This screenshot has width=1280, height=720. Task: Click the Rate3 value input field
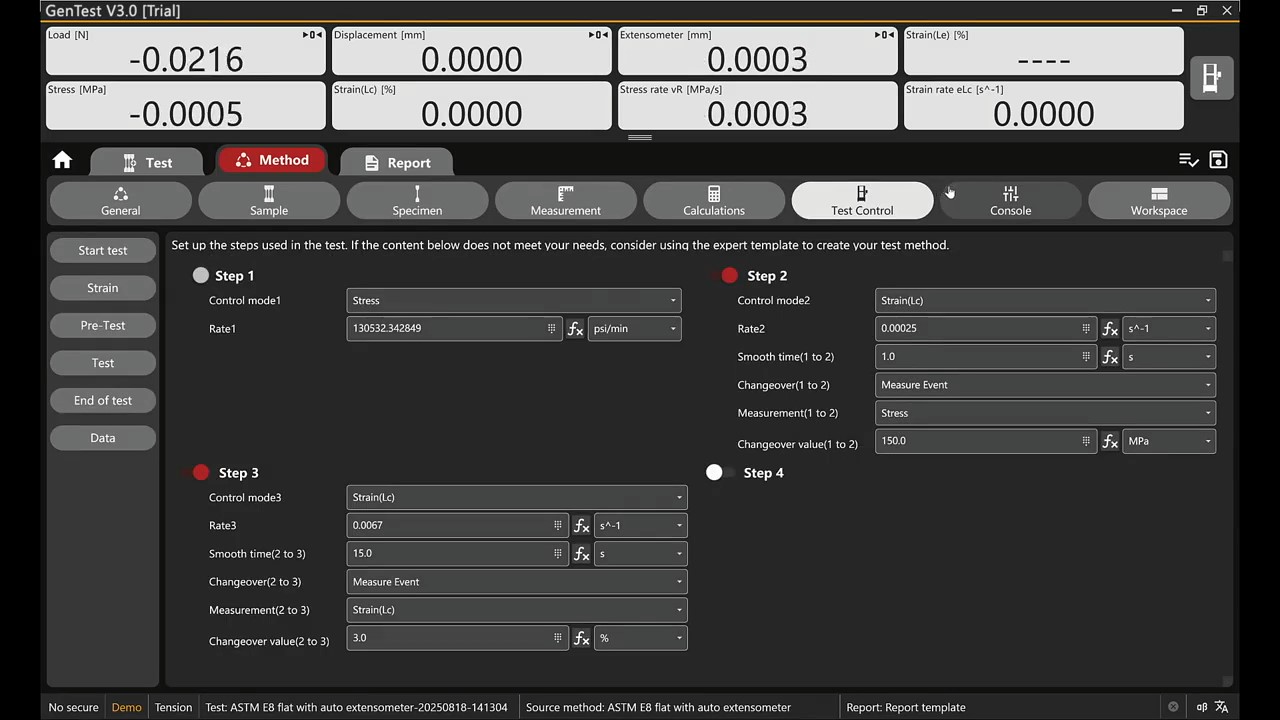450,526
